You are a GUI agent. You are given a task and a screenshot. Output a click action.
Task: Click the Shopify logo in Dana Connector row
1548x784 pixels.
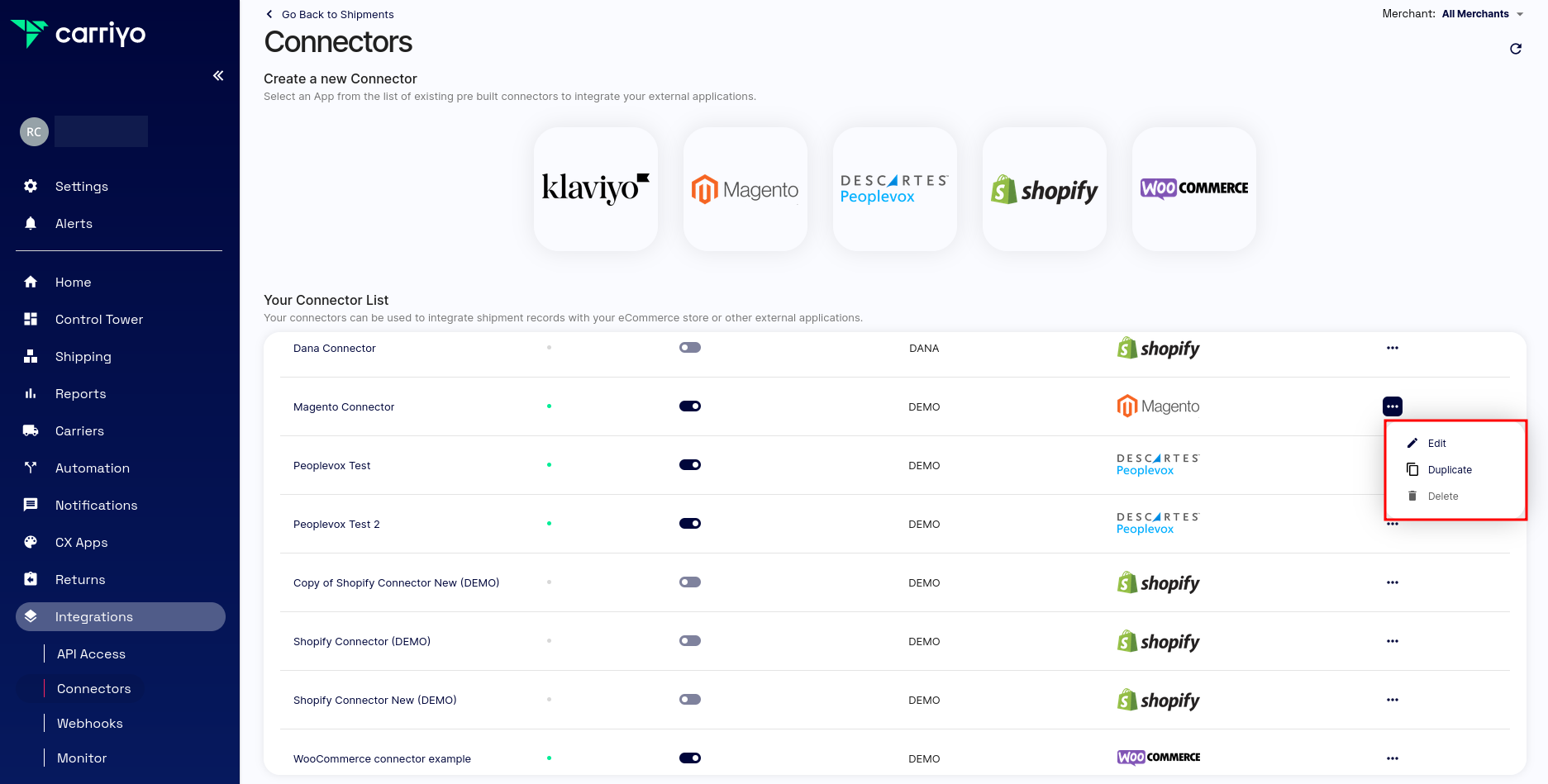[x=1159, y=349]
